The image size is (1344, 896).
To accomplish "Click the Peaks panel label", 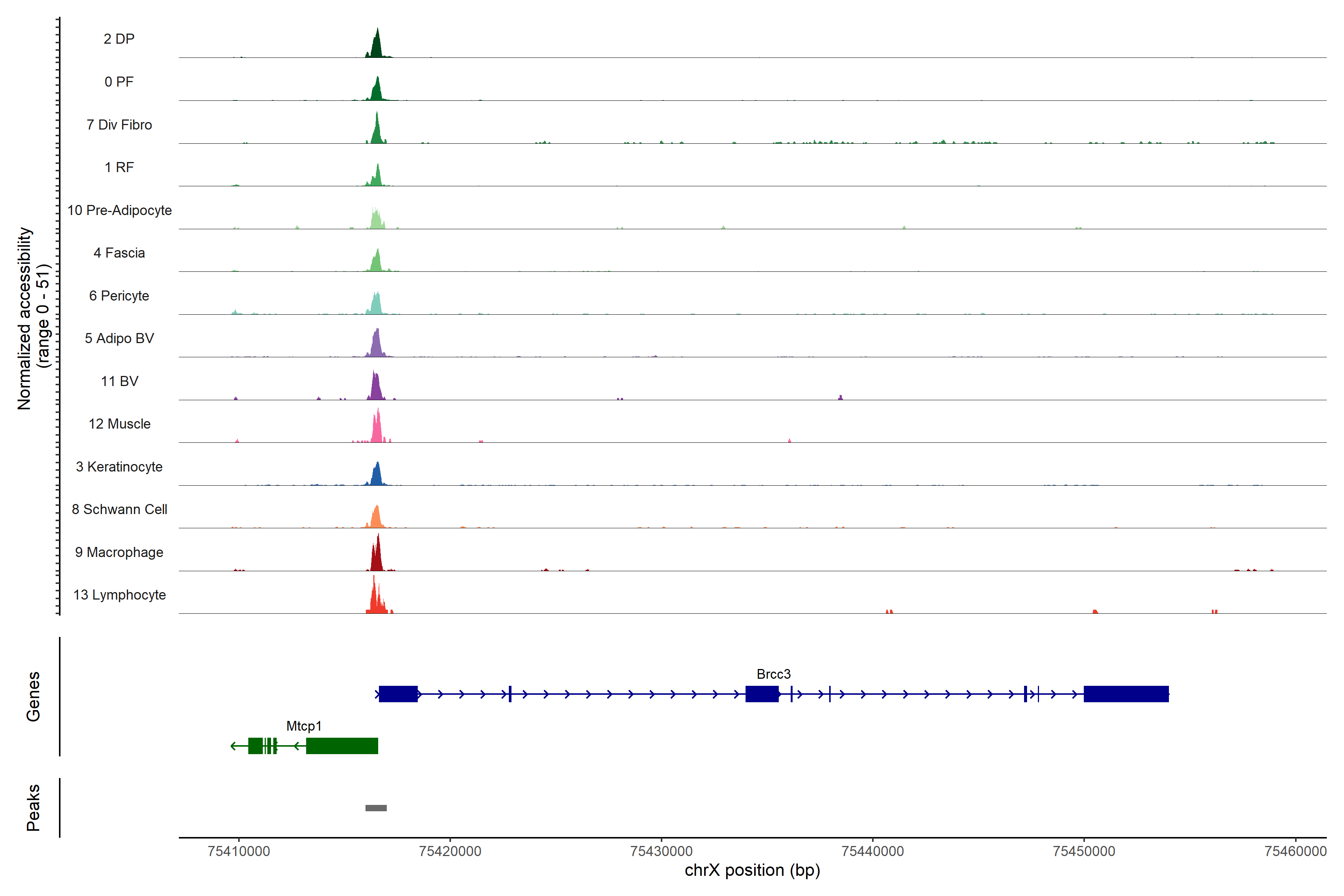I will point(33,808).
